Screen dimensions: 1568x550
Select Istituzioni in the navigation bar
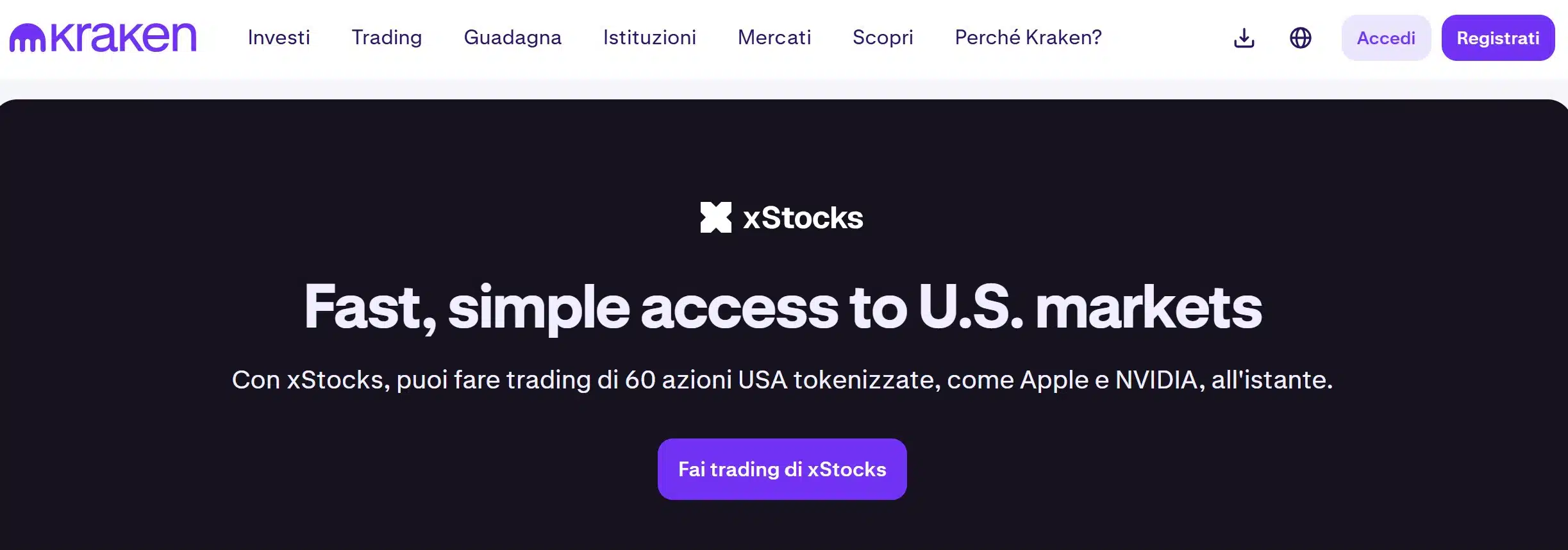(x=650, y=38)
